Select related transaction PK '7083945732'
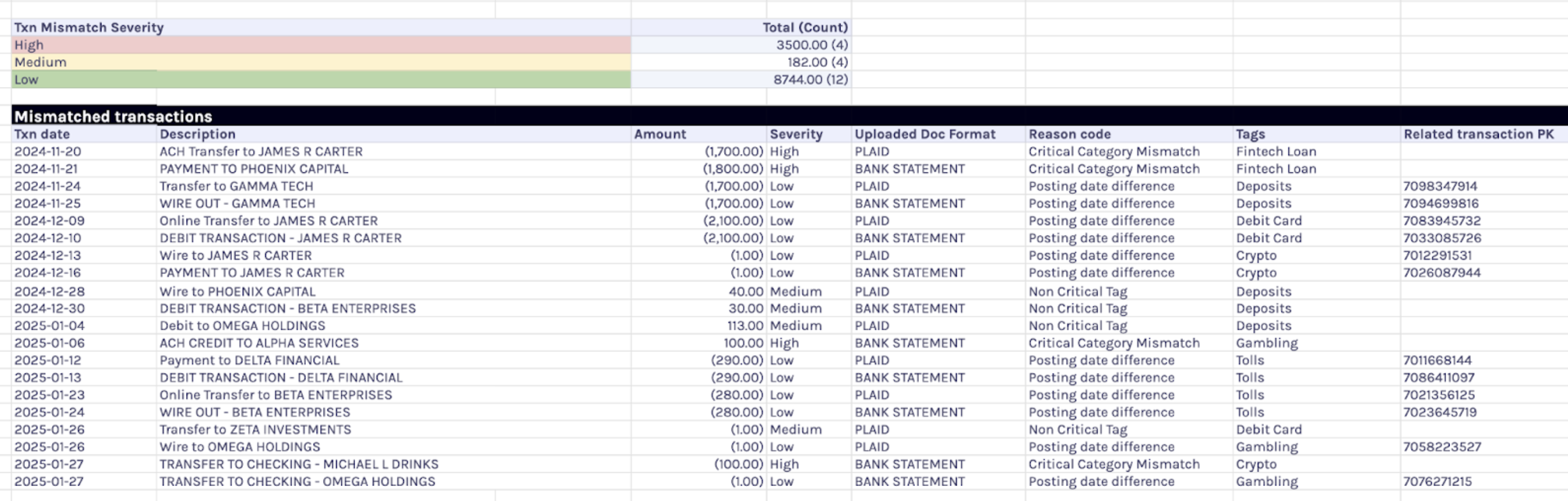Screen dimensions: 1568x501 [x=1484, y=221]
